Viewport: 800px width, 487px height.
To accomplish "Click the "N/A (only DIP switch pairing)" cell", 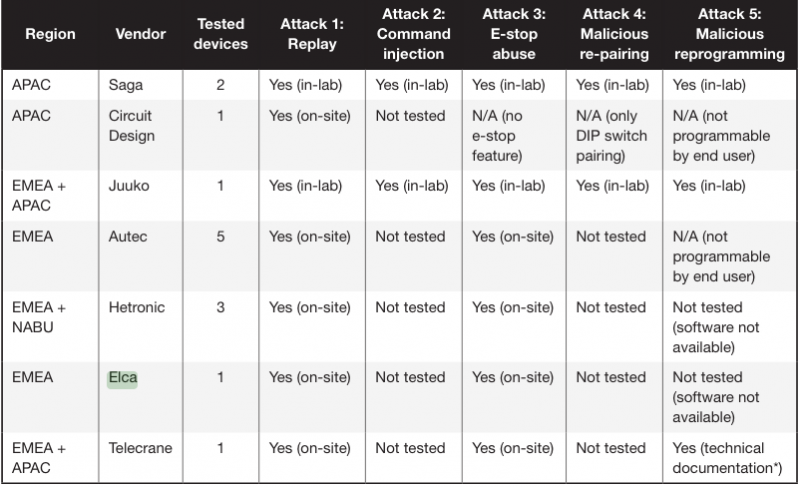I will (x=612, y=135).
